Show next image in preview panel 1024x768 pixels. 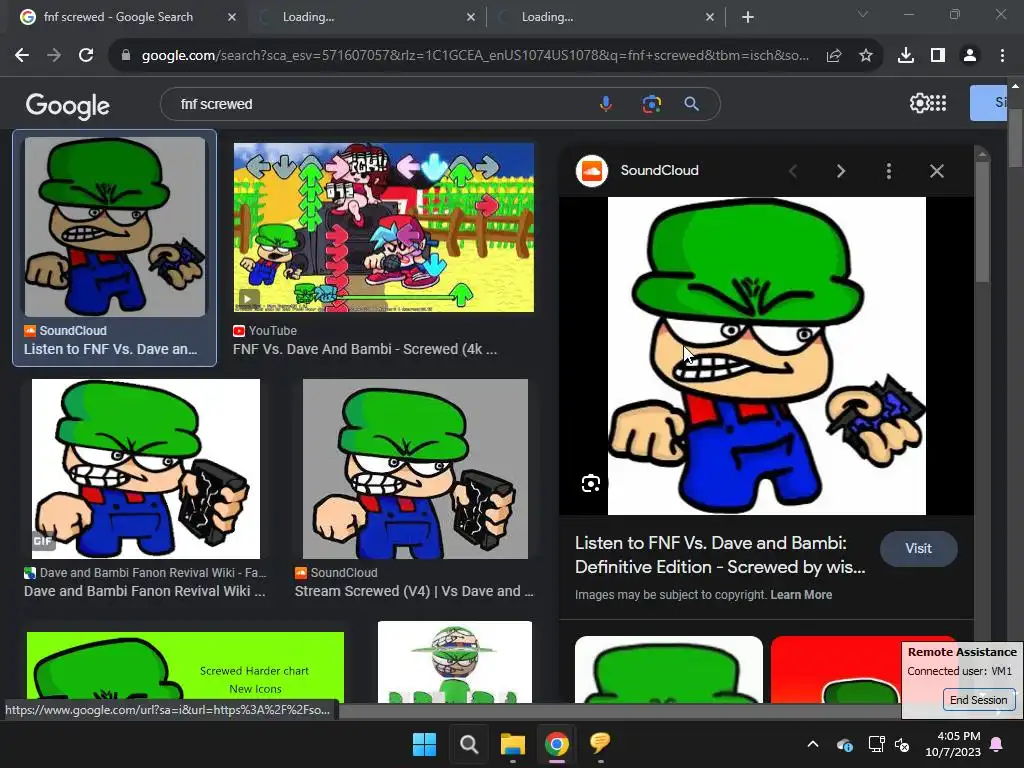840,171
